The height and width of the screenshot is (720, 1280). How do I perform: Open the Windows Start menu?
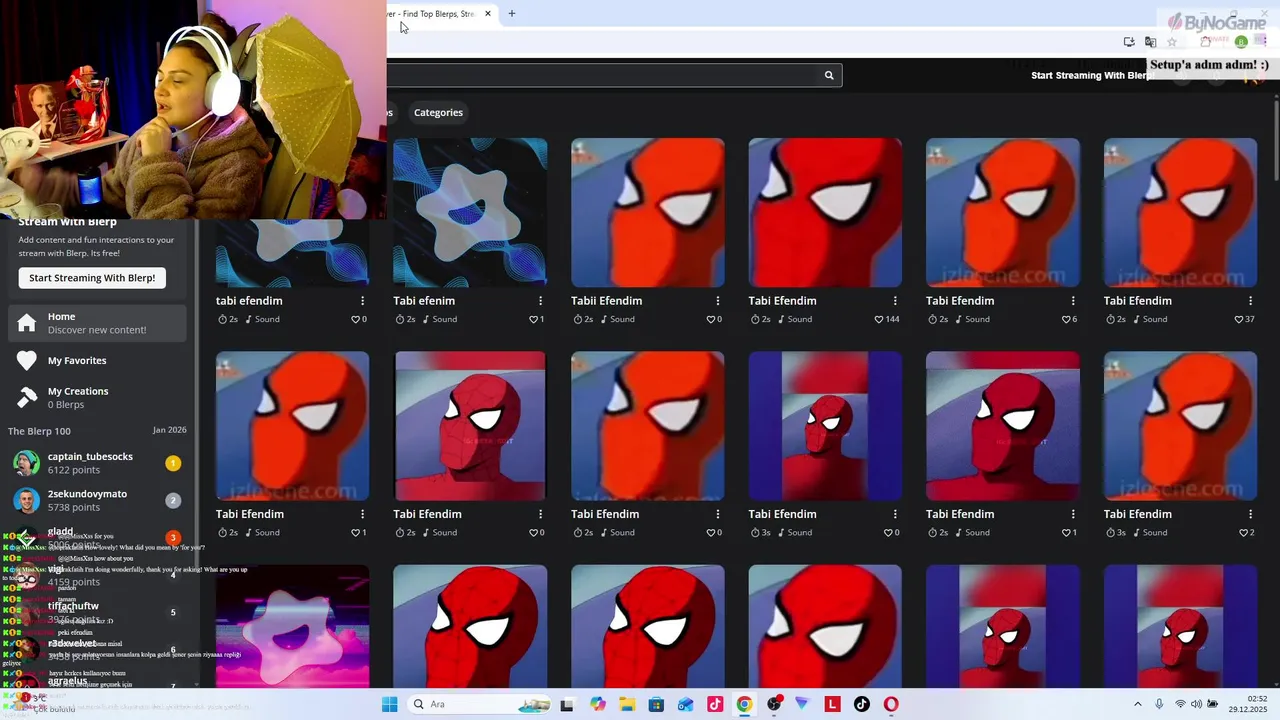(390, 704)
